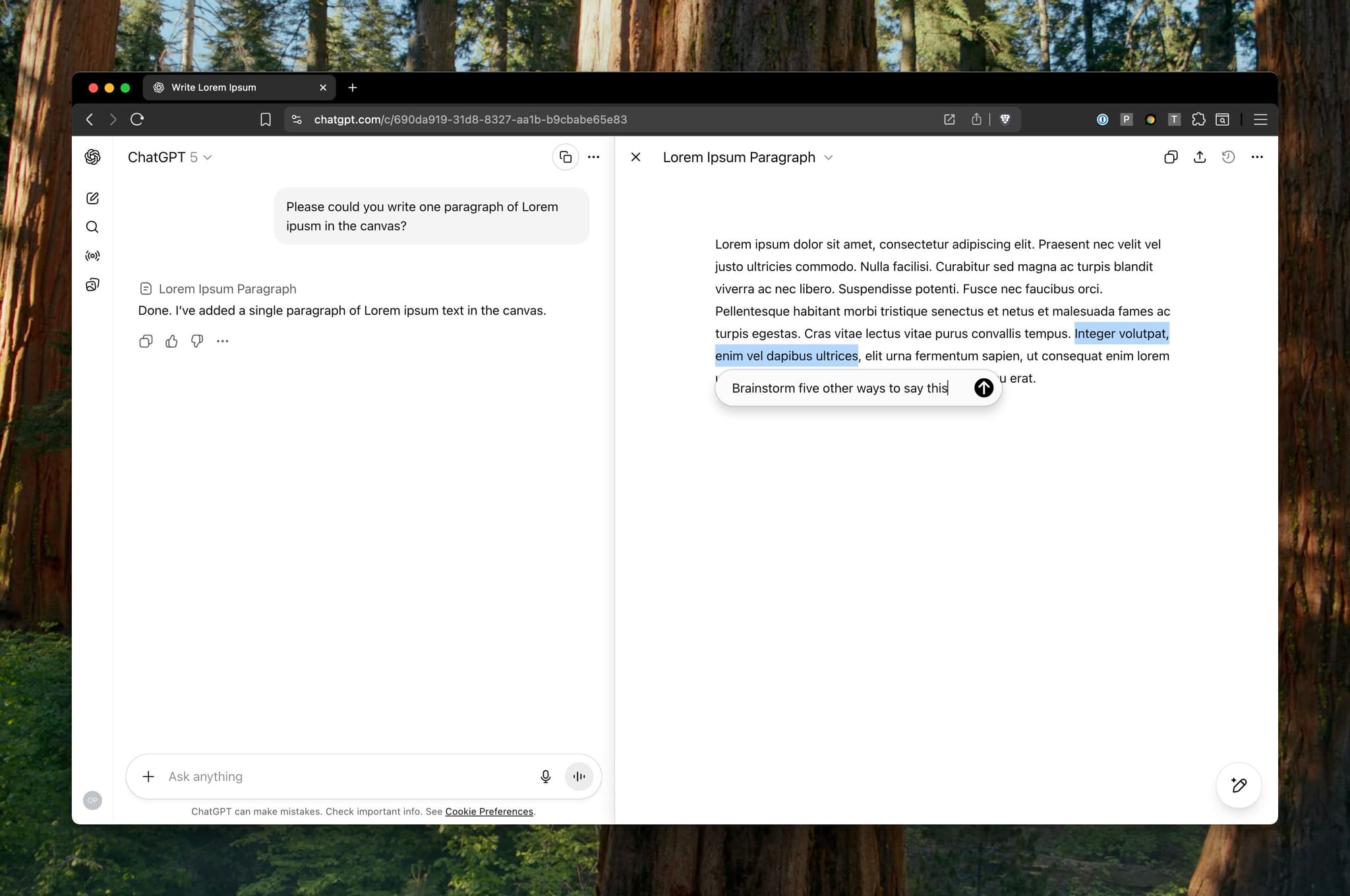Open Lorem Ipsum Paragraph canvas chip
The height and width of the screenshot is (896, 1350).
click(x=218, y=289)
